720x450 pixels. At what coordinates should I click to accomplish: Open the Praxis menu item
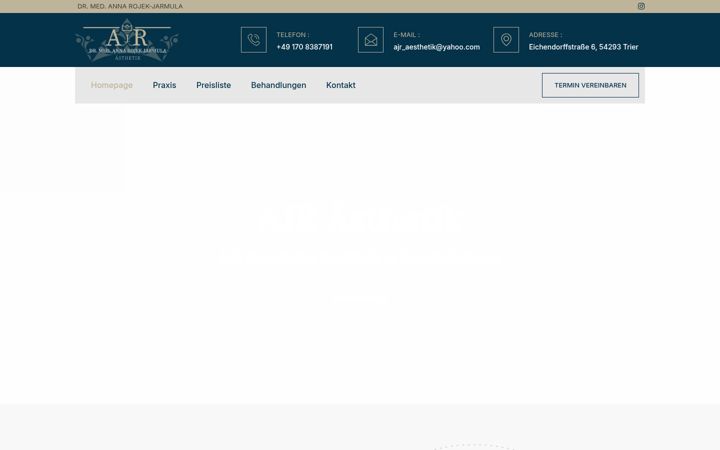pos(164,85)
